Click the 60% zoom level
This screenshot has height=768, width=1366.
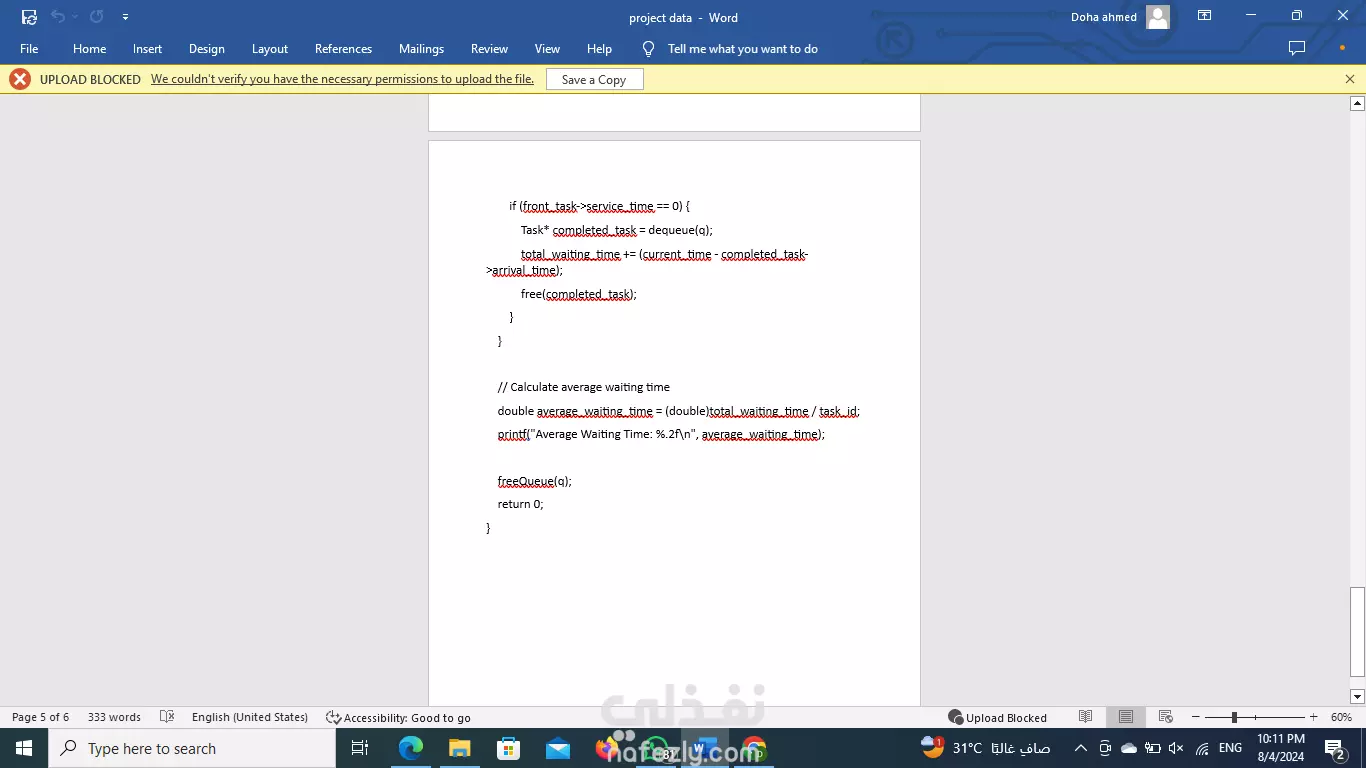[1341, 717]
